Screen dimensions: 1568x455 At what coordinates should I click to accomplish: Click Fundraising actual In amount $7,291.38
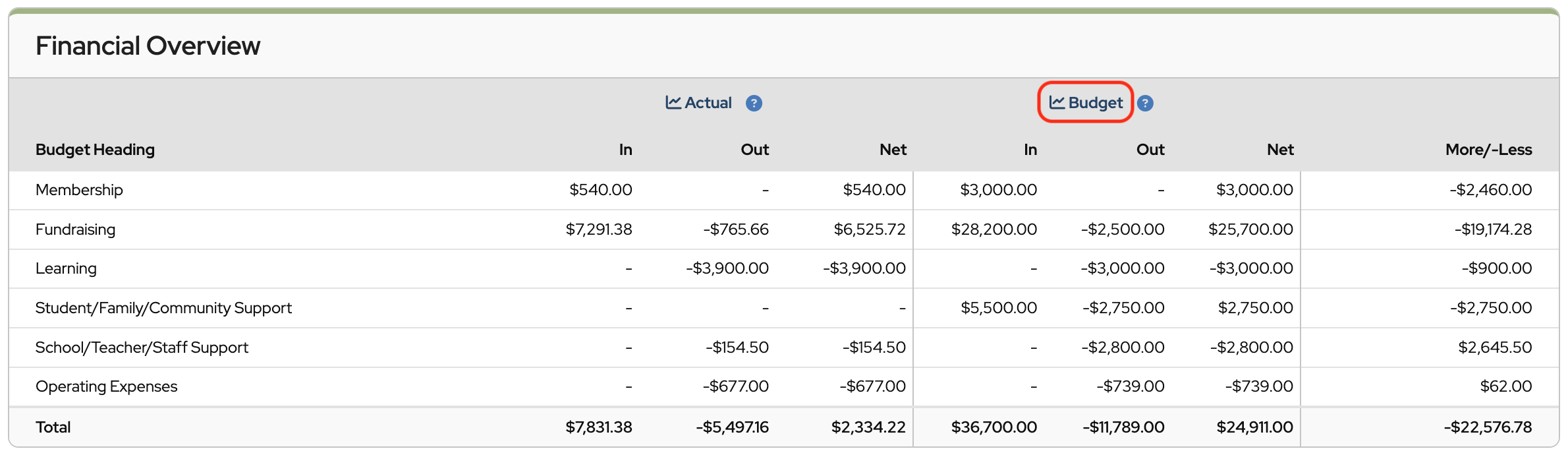(598, 229)
